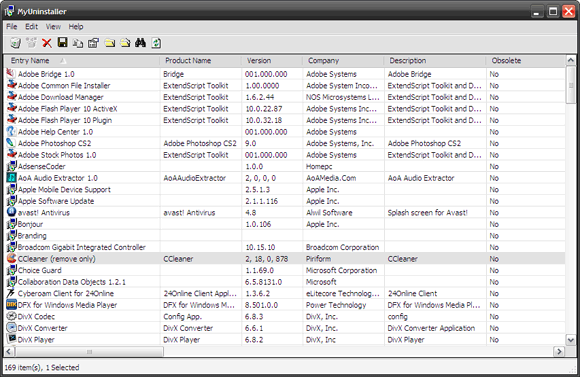Click the horizontal scrollbar right arrow
Screen dimensions: 580x377
click(559, 351)
